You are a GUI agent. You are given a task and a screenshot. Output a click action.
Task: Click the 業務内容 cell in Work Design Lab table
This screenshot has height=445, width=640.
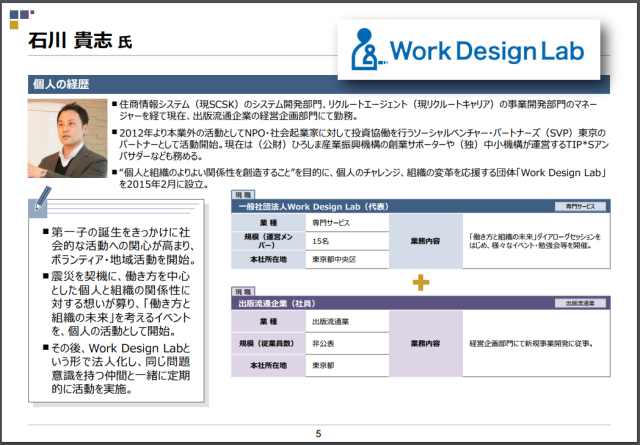point(425,241)
